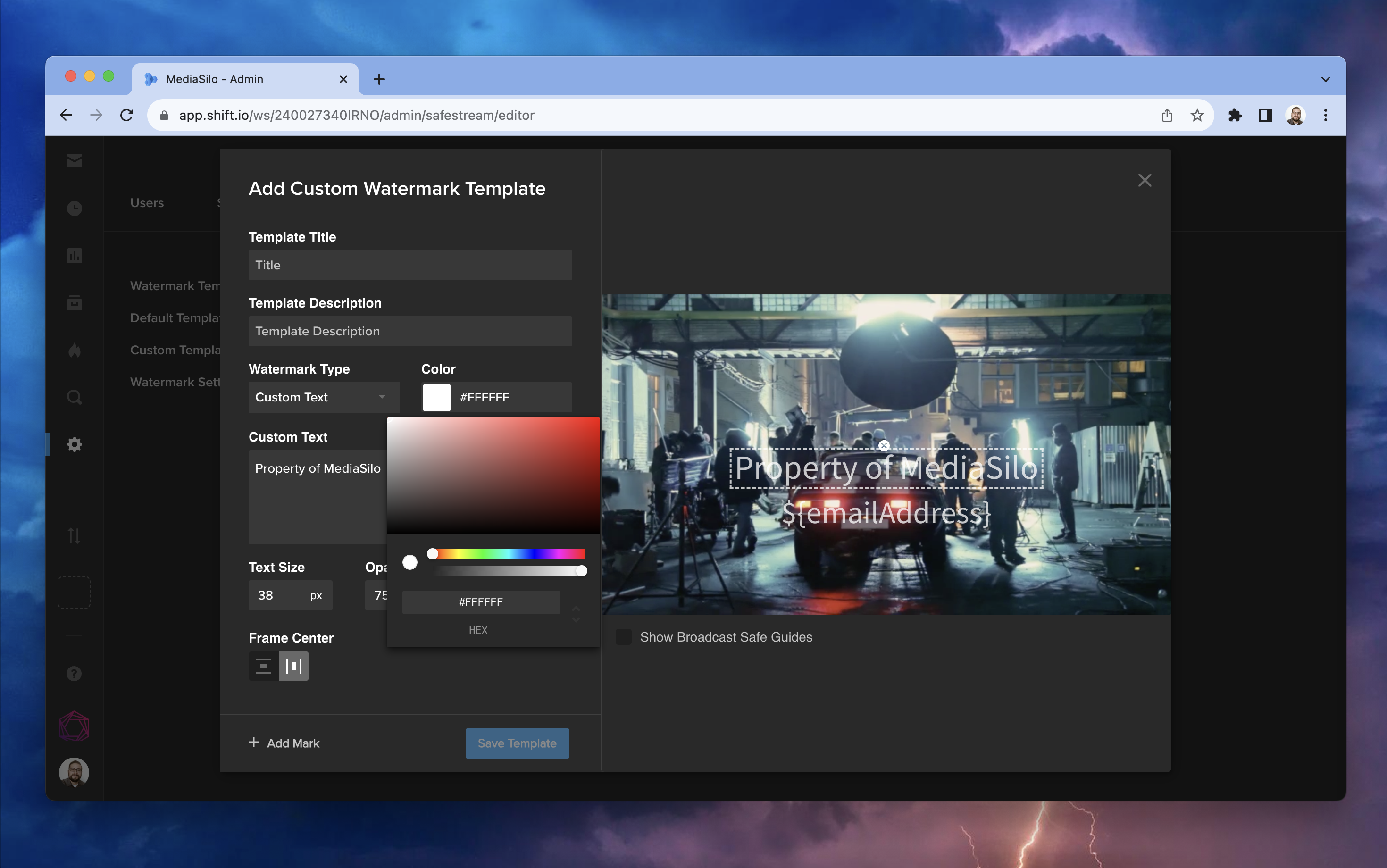The image size is (1387, 868).
Task: Click the white color swatch next to #FFFFFF
Action: coord(437,397)
